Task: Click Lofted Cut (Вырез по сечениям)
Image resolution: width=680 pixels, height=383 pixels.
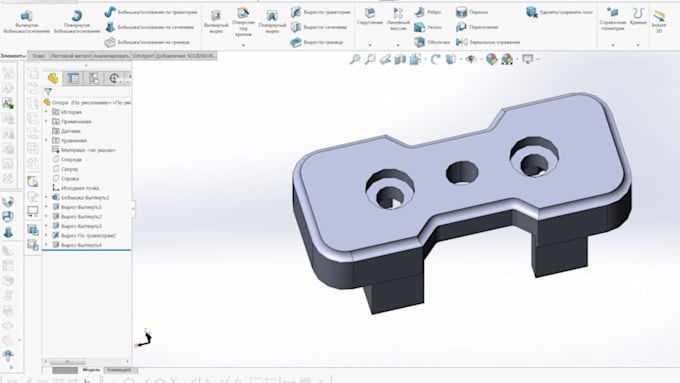Action: click(318, 27)
